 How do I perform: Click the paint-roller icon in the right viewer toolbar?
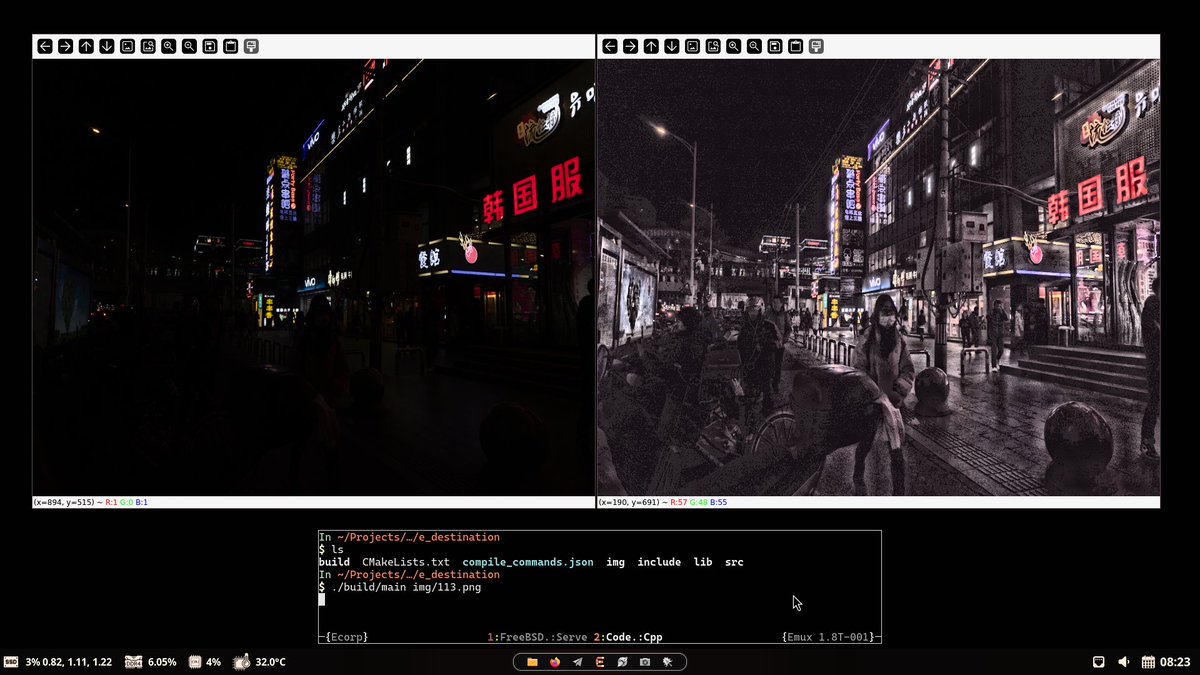(816, 46)
